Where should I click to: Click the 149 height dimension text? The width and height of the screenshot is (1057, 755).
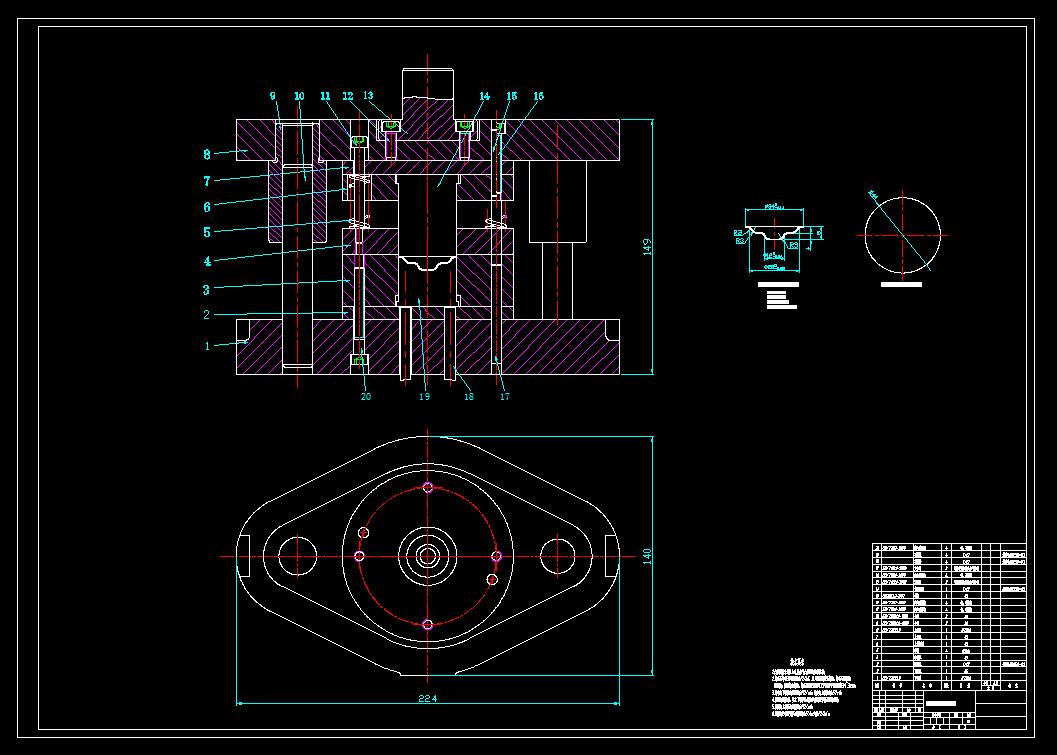pos(647,247)
